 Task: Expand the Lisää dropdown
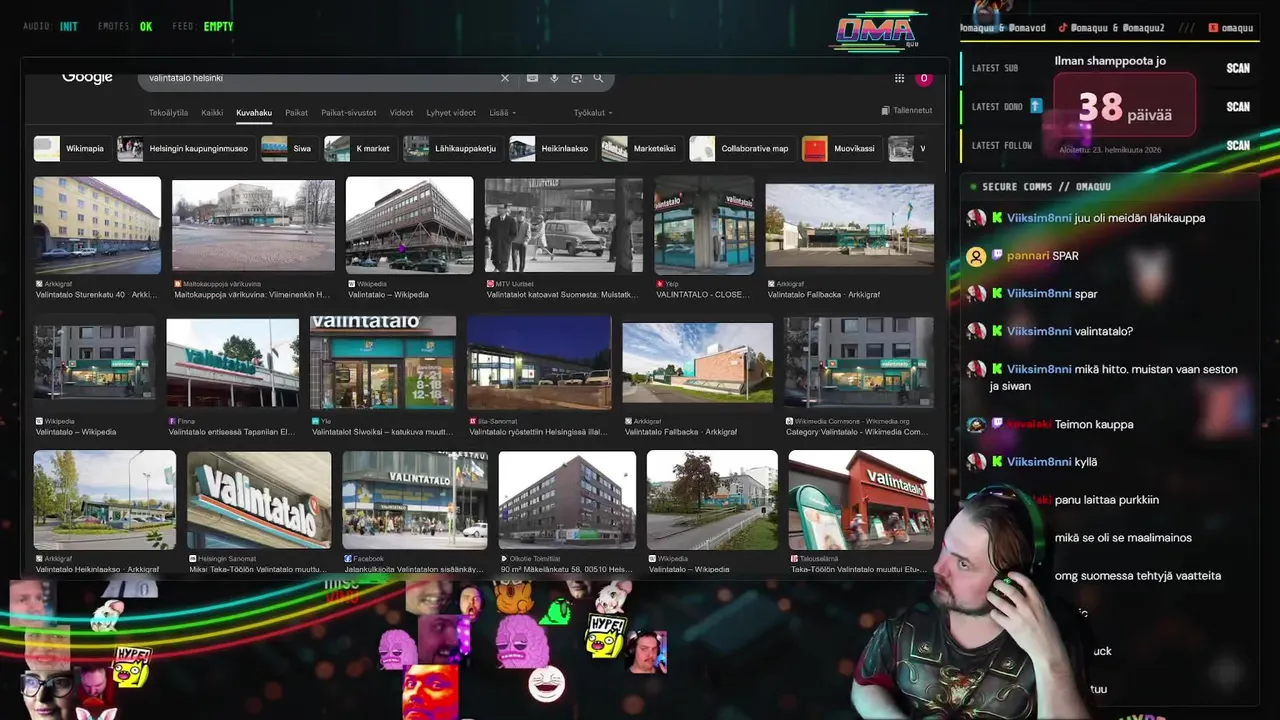pyautogui.click(x=502, y=113)
